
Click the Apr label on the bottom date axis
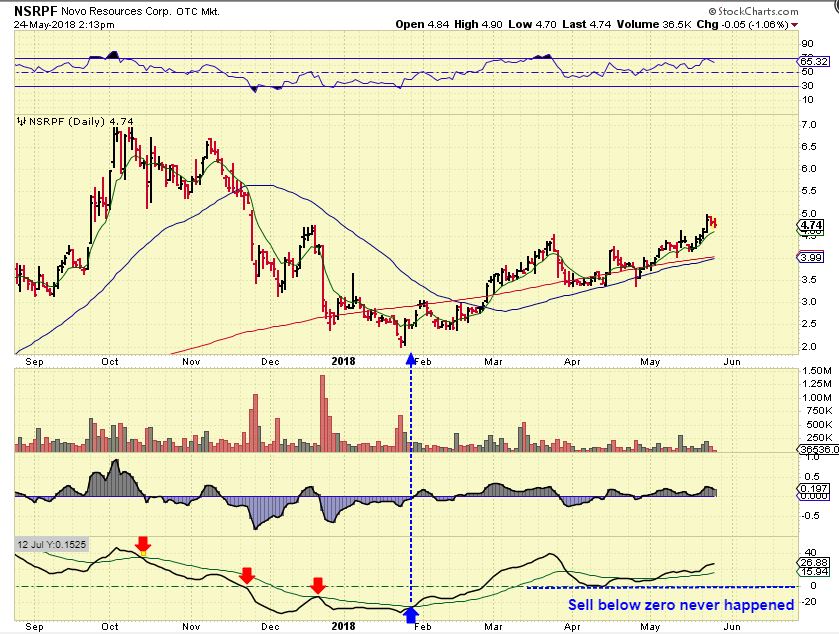tap(572, 627)
